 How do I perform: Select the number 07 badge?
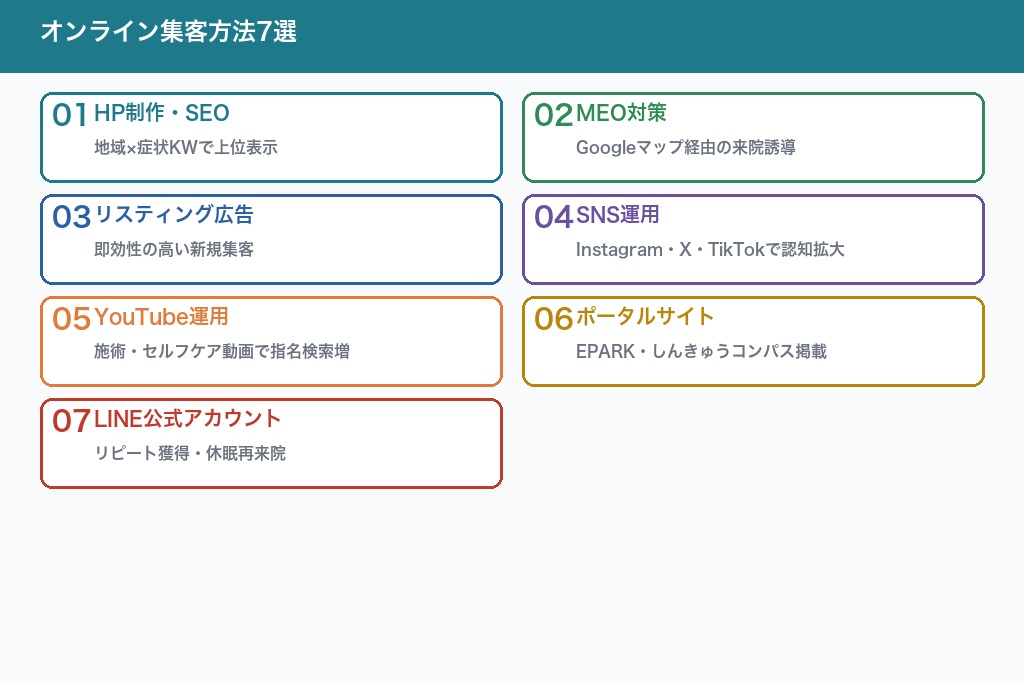(x=70, y=421)
